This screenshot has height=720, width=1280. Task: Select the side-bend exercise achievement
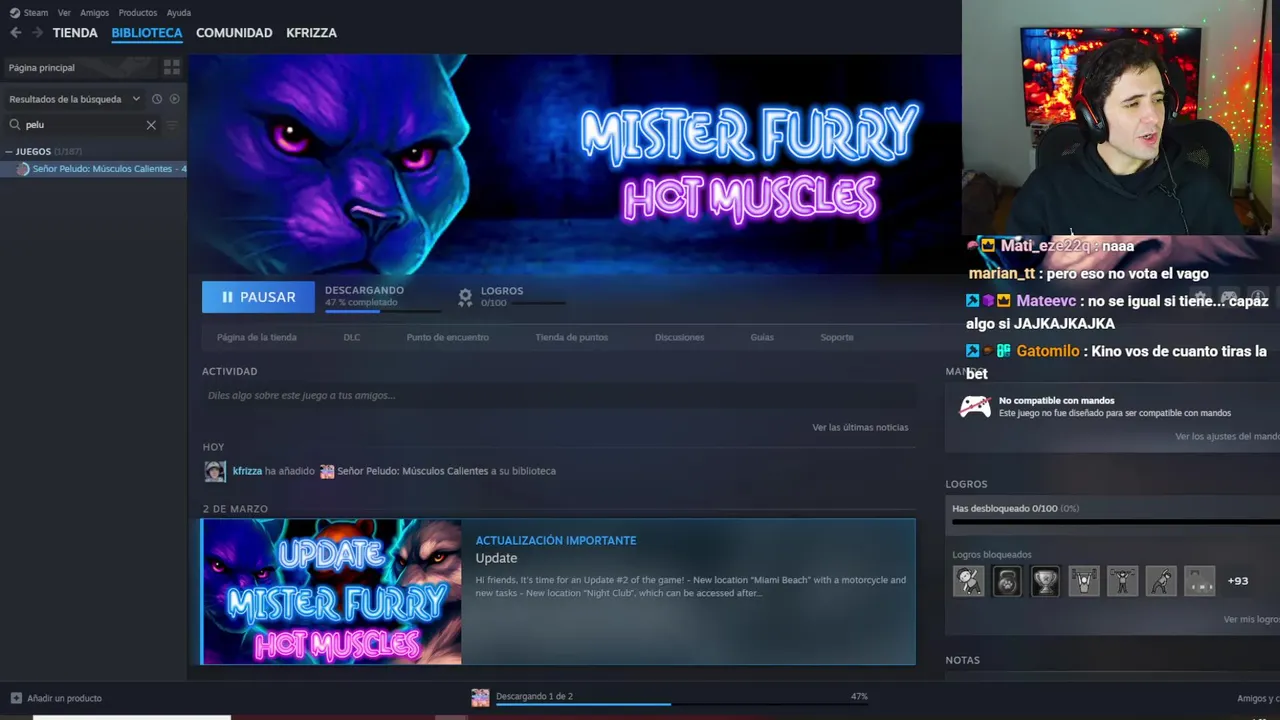1161,581
